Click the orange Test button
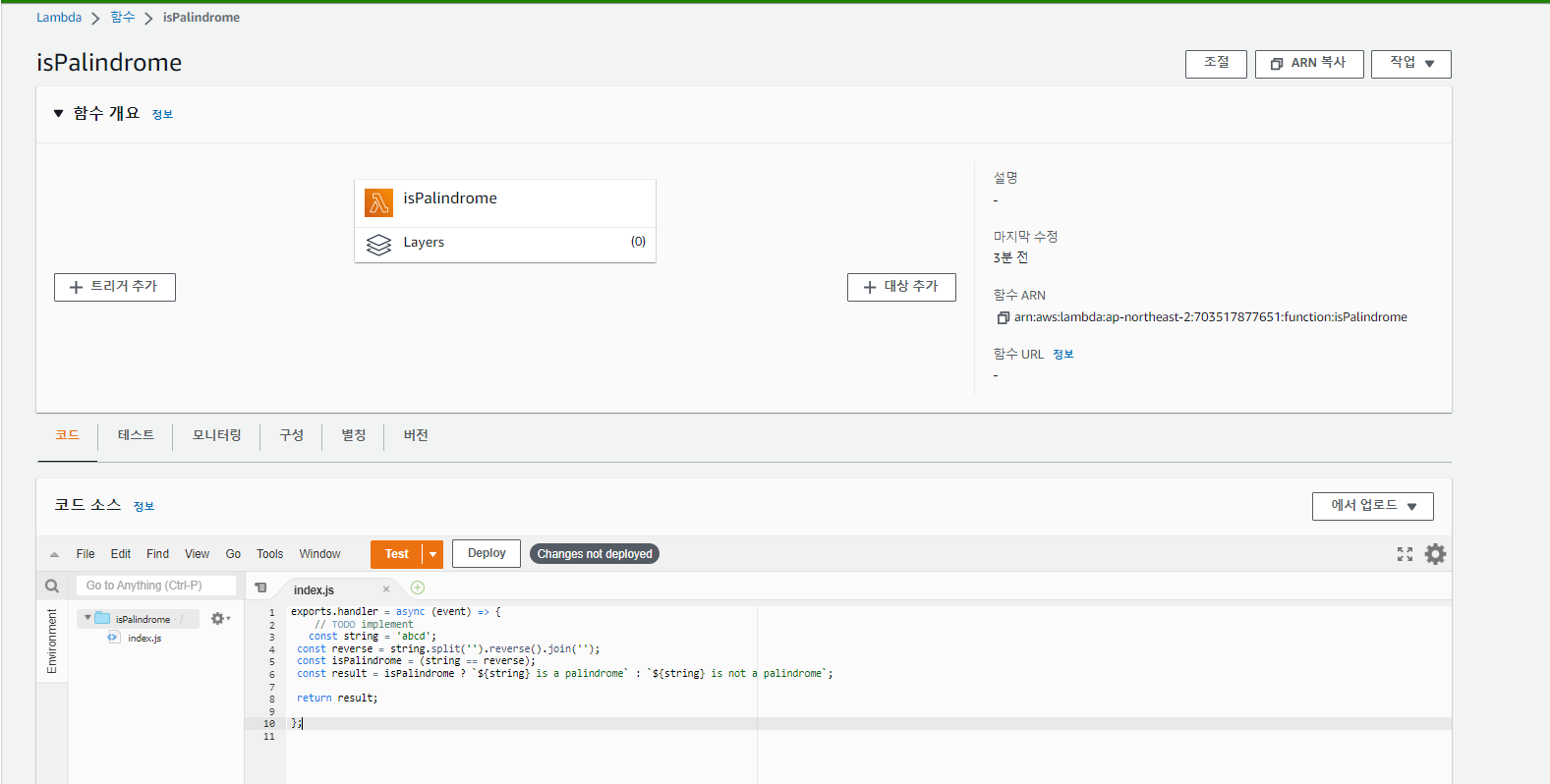The image size is (1550, 784). tap(396, 554)
